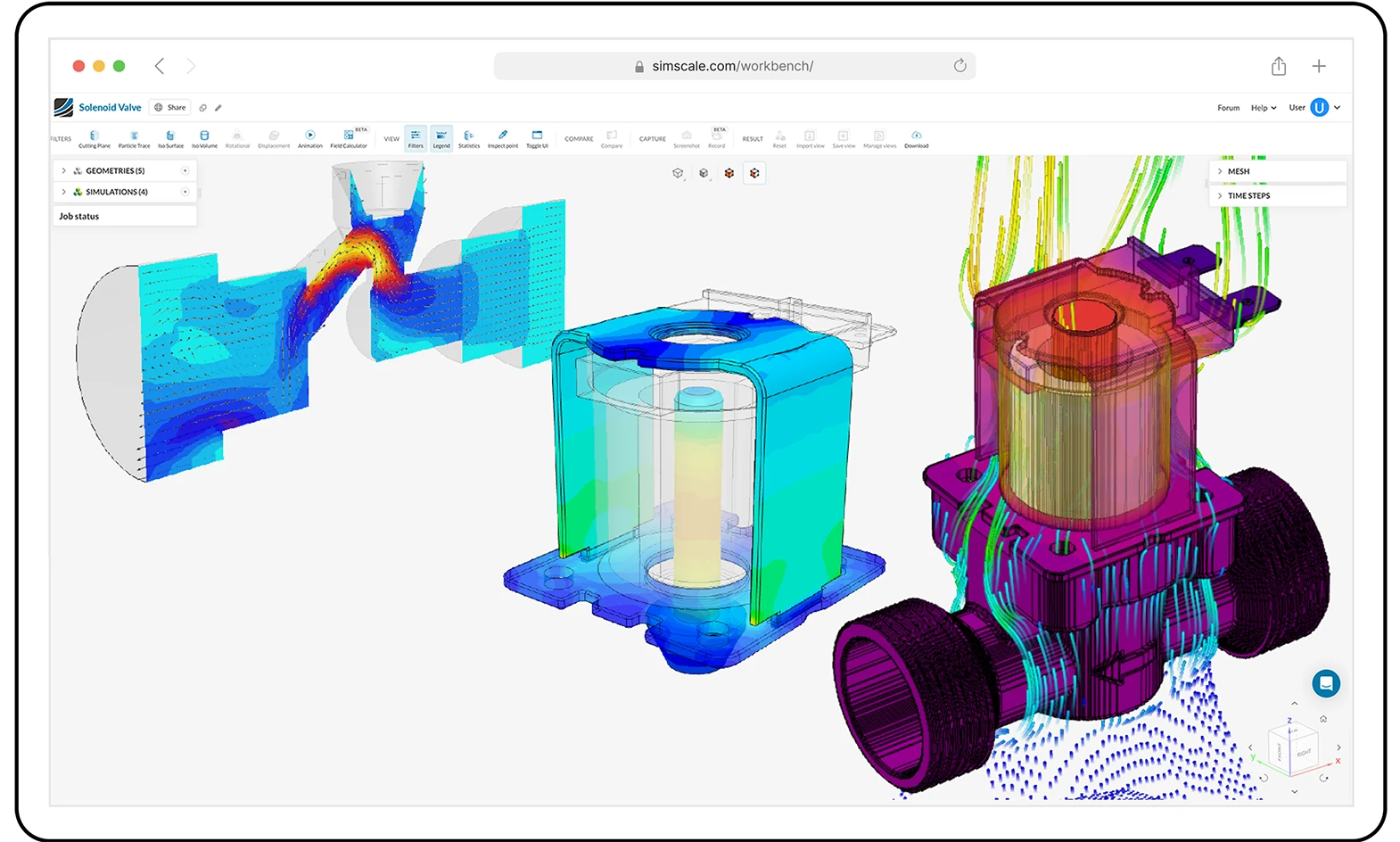The image size is (1400, 842).
Task: Open the Field Calculator tool
Action: [x=349, y=138]
